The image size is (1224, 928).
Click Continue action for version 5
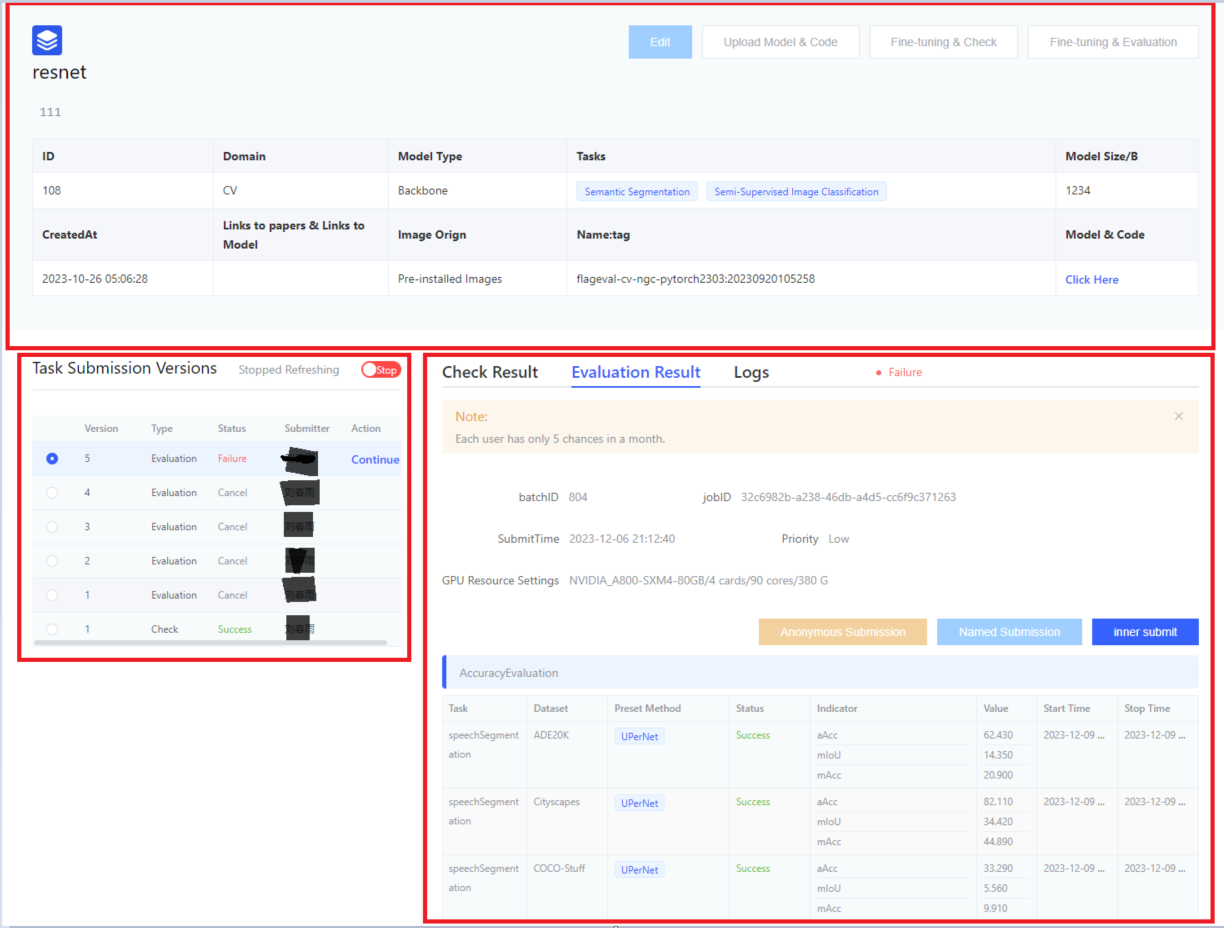click(375, 460)
